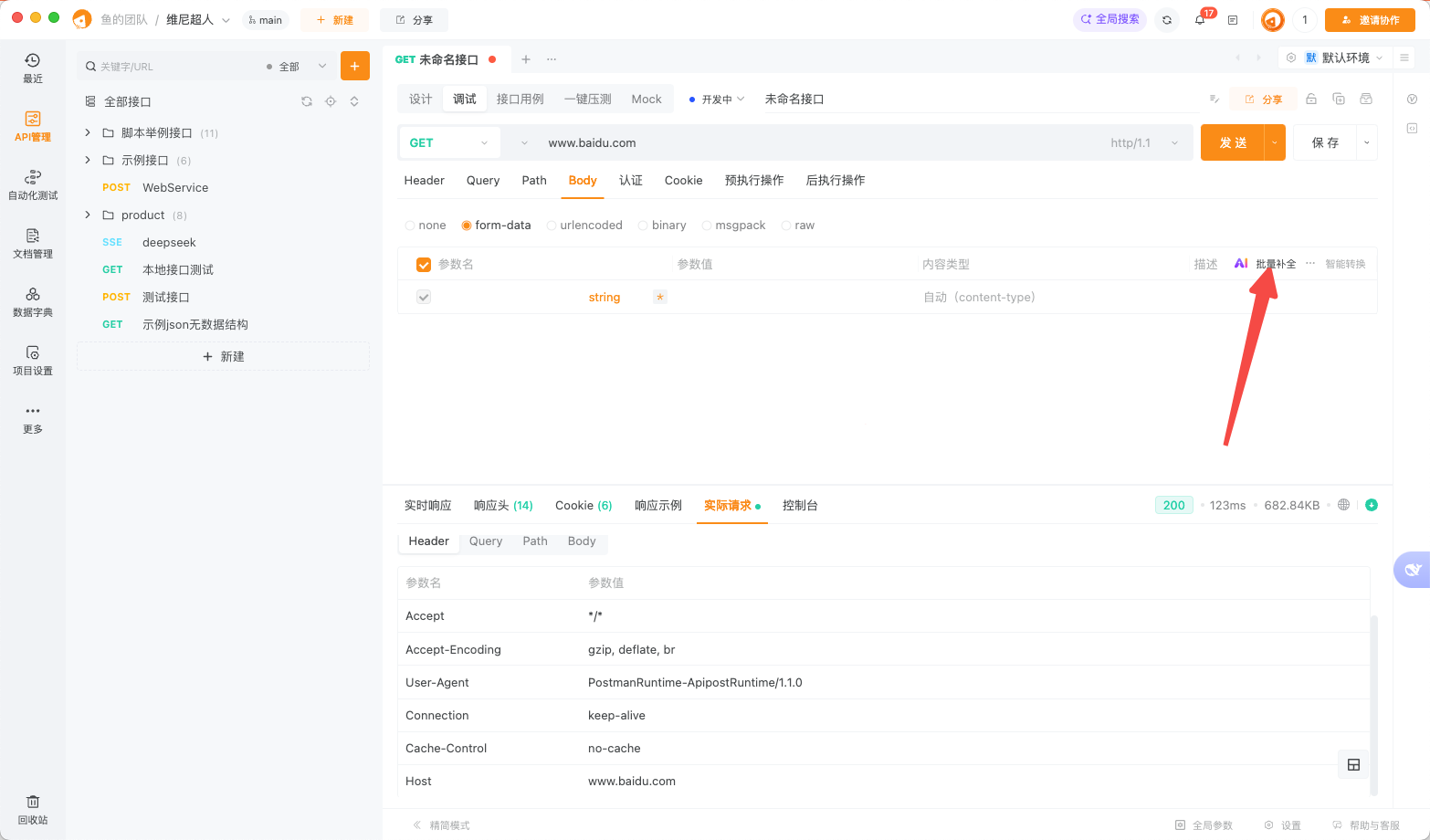Select the urlencoded body type
Screen dimensions: 1430x840
[584, 225]
